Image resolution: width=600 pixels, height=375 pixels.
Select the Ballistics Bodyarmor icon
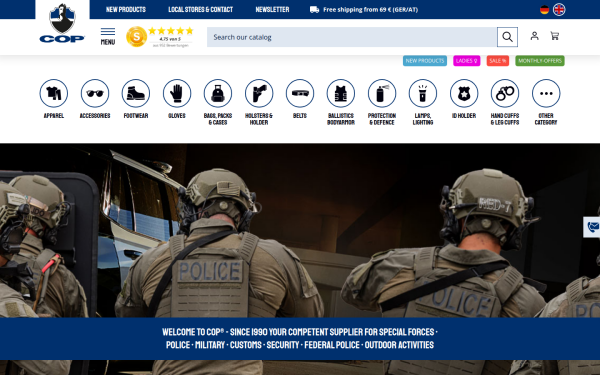point(341,93)
